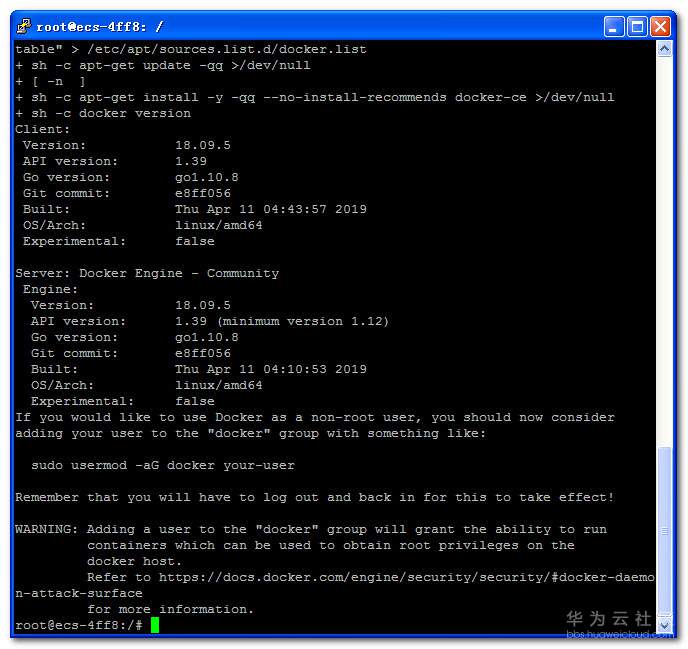This screenshot has width=688, height=649.
Task: Maximize the root@ecs-4ff8 terminal window
Action: (x=637, y=27)
